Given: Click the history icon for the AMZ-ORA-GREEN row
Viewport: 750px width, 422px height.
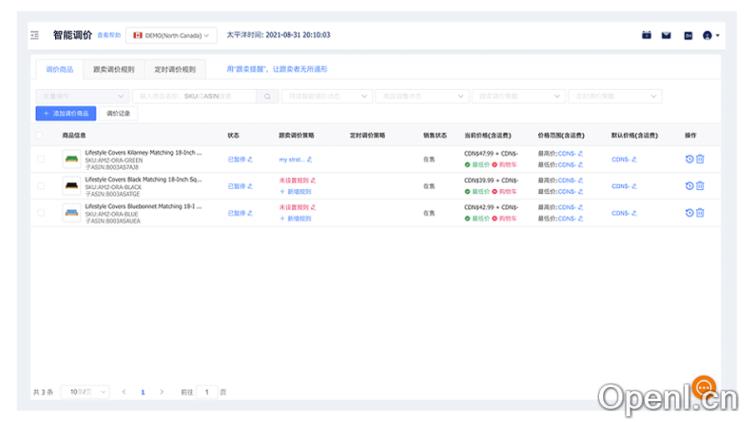Looking at the screenshot, I should (x=689, y=159).
